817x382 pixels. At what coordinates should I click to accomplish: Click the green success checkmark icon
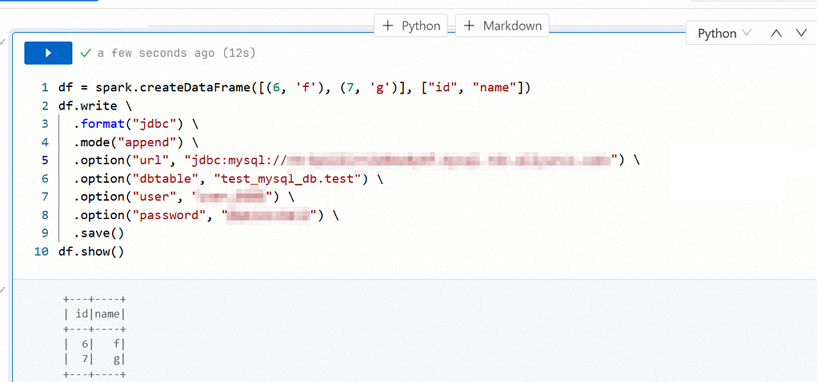(86, 53)
